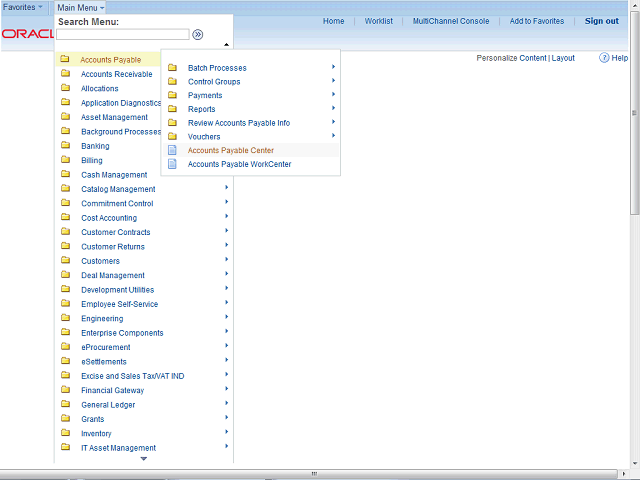Select eProcurement from the menu list
Image resolution: width=640 pixels, height=480 pixels.
[x=106, y=348]
